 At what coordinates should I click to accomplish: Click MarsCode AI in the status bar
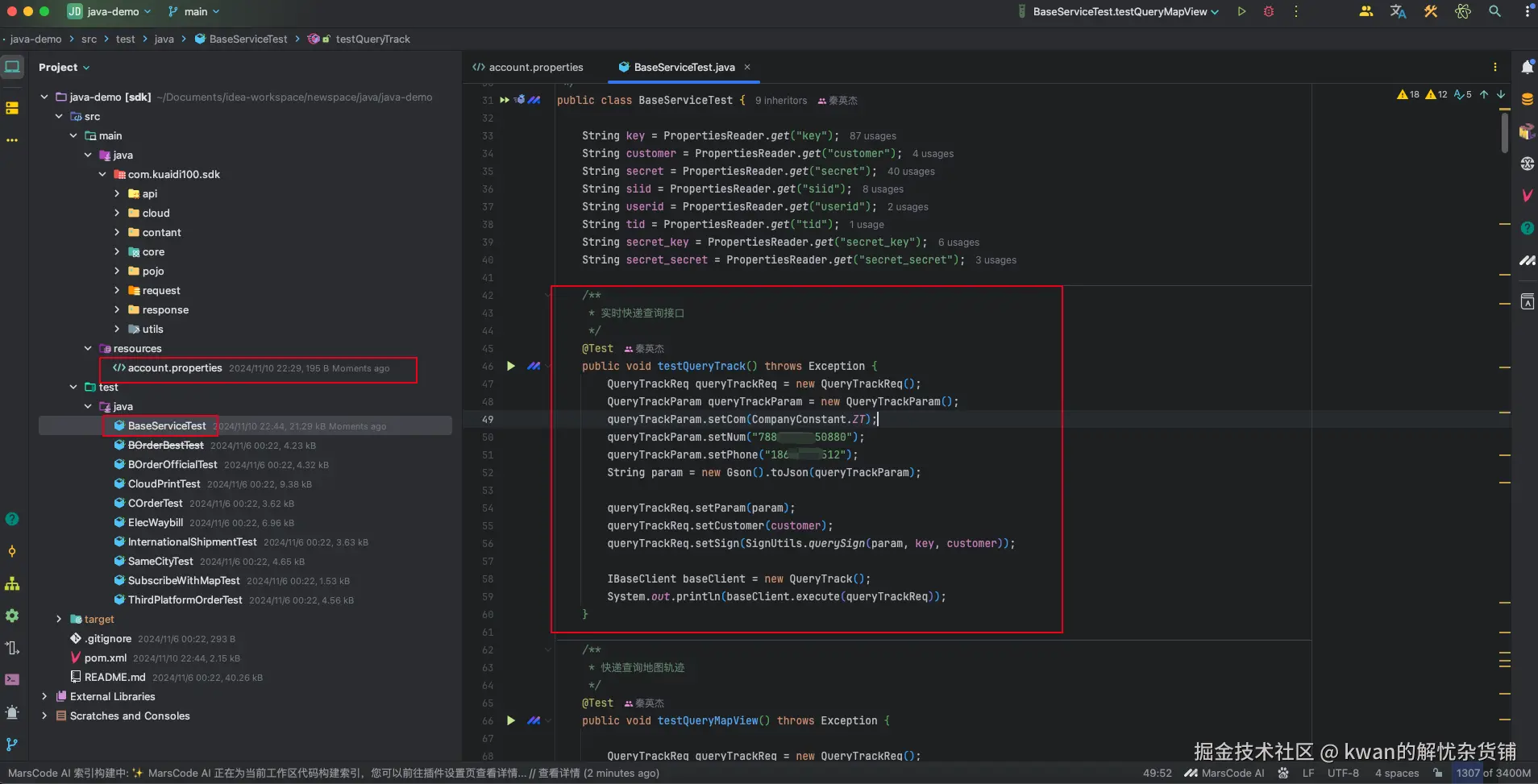tap(1224, 773)
